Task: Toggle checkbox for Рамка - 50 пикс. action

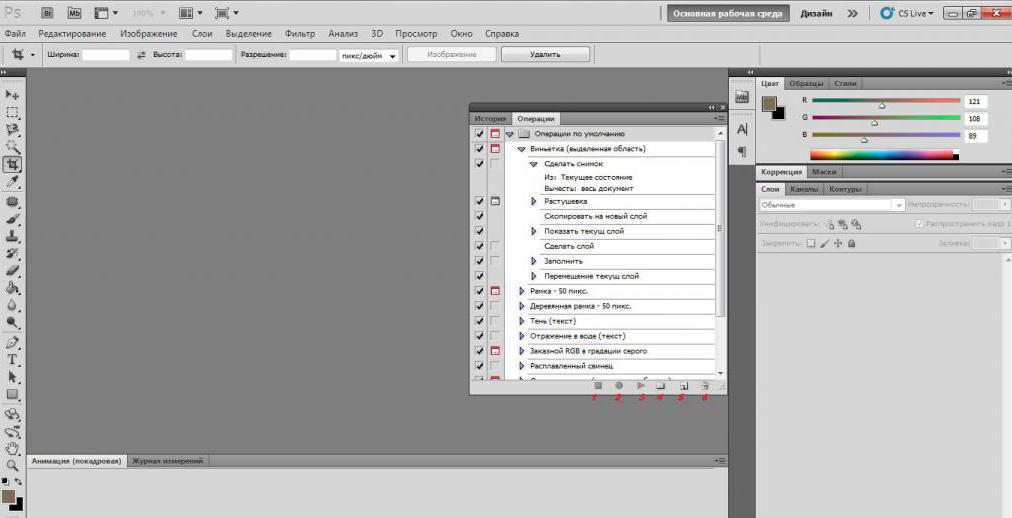Action: point(480,291)
